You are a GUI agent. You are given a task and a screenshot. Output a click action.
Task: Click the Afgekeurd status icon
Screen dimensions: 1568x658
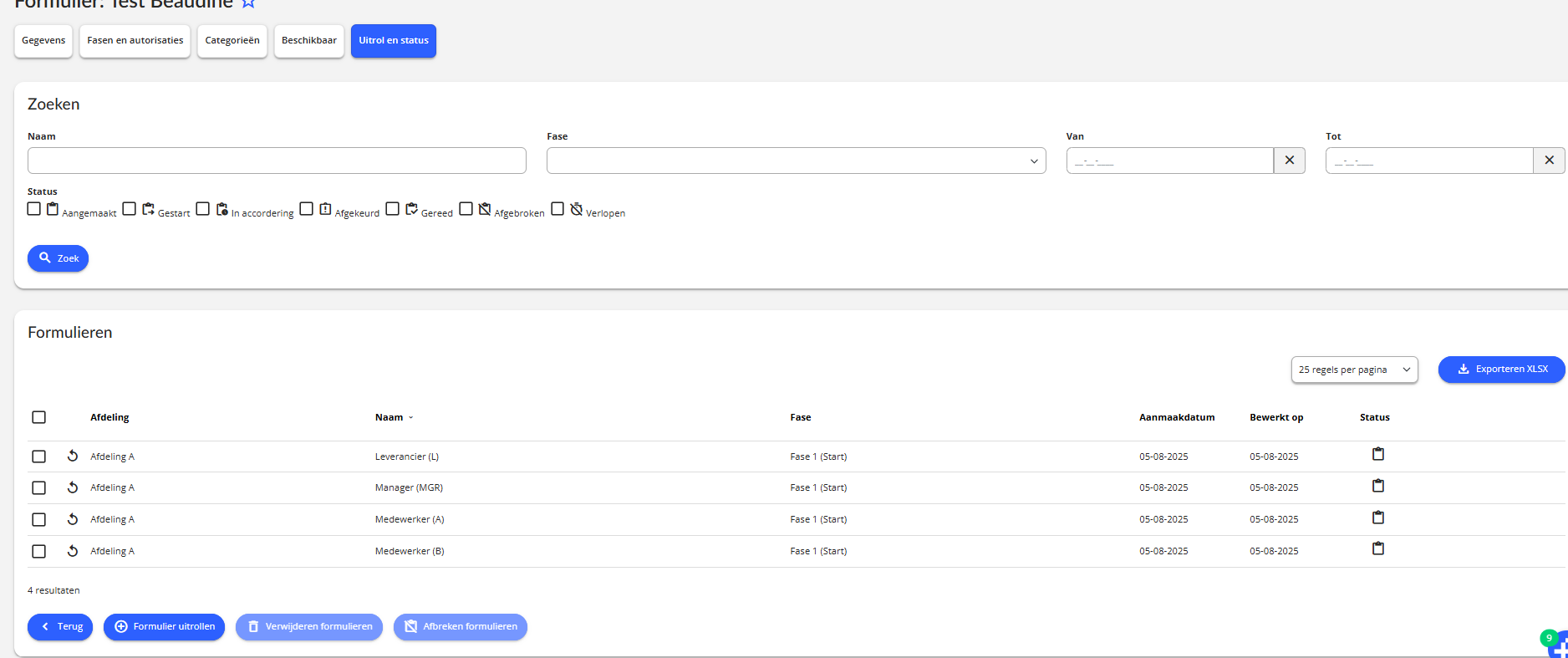click(325, 209)
